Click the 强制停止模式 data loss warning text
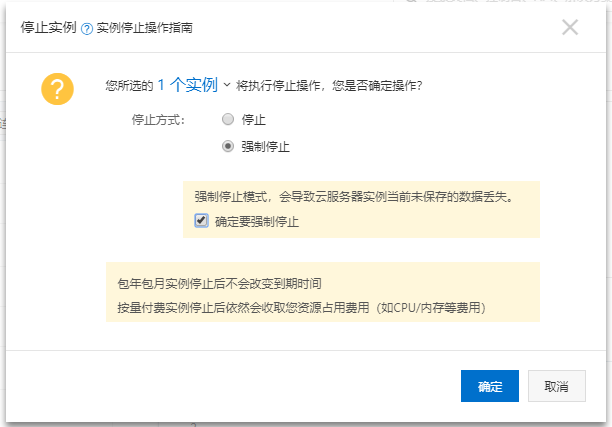The width and height of the screenshot is (612, 427). click(354, 197)
